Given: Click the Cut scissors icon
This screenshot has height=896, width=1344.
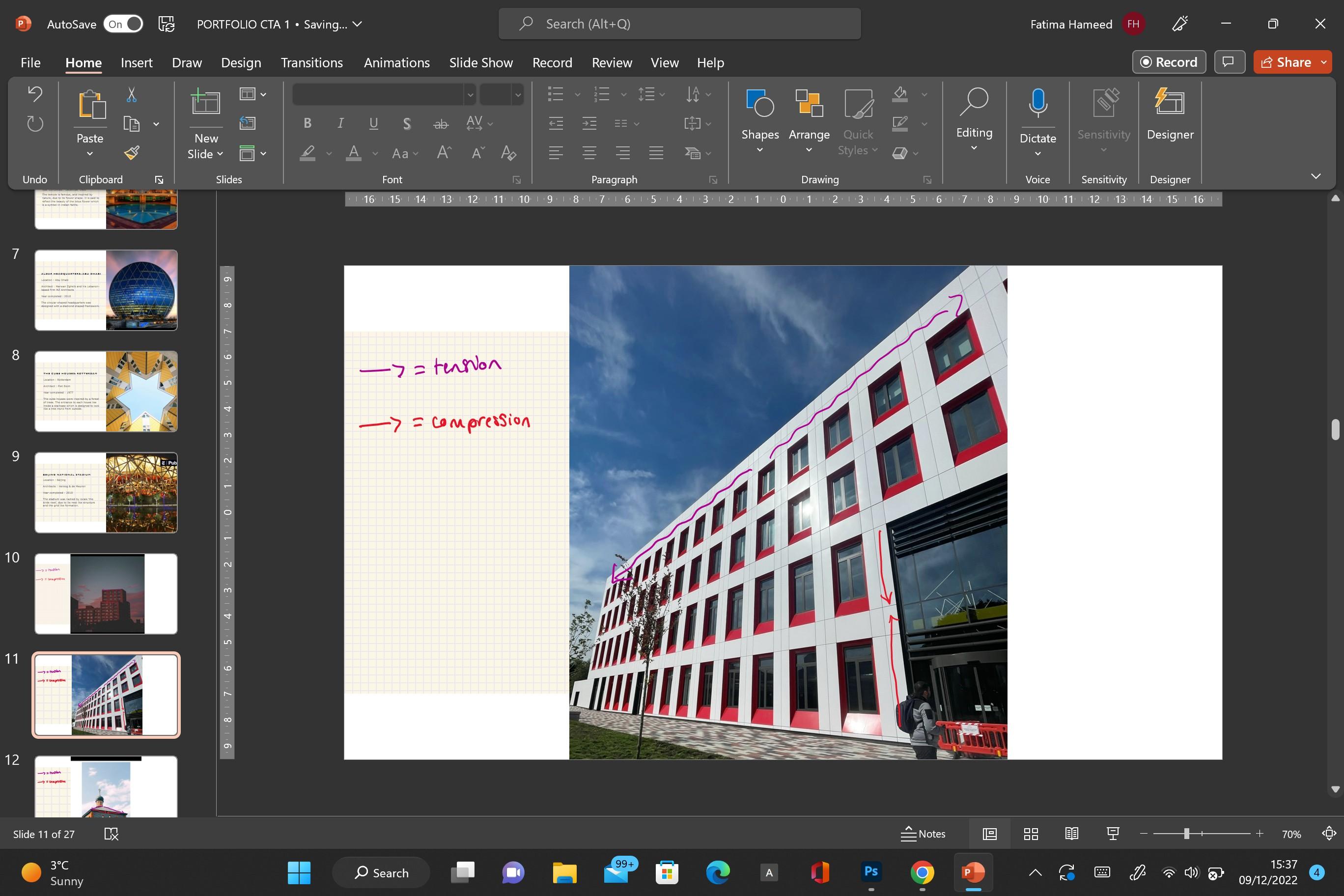Looking at the screenshot, I should [x=132, y=94].
